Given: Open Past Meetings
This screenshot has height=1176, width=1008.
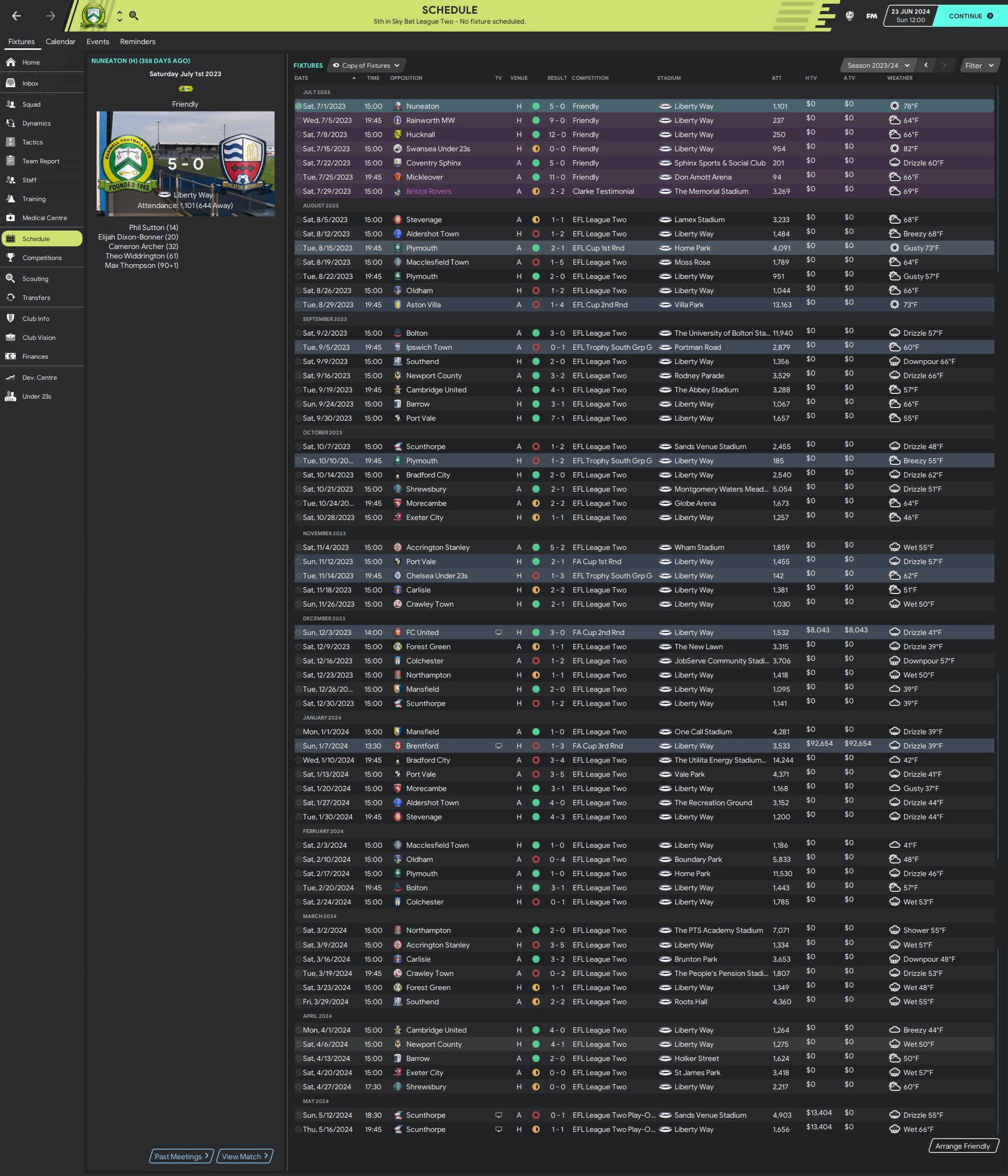Looking at the screenshot, I should click(182, 1156).
